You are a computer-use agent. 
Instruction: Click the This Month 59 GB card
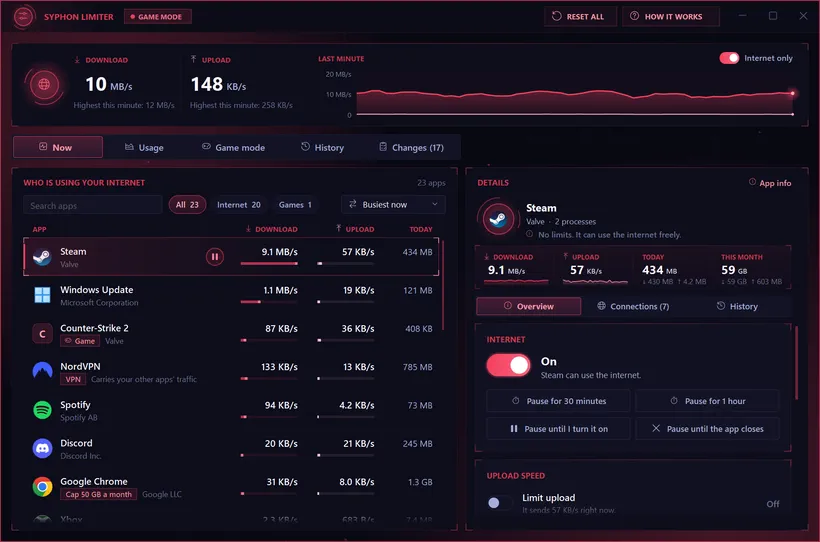coord(751,268)
